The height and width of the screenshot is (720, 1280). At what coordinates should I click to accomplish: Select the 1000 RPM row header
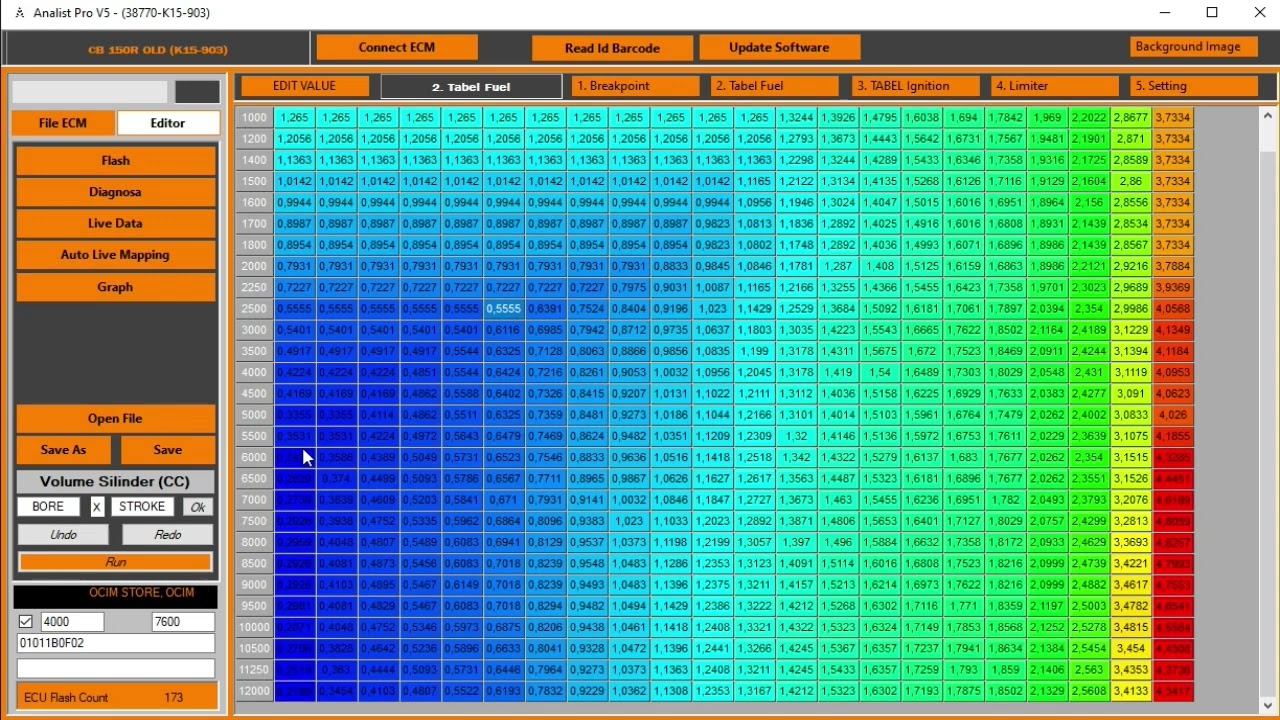(254, 118)
